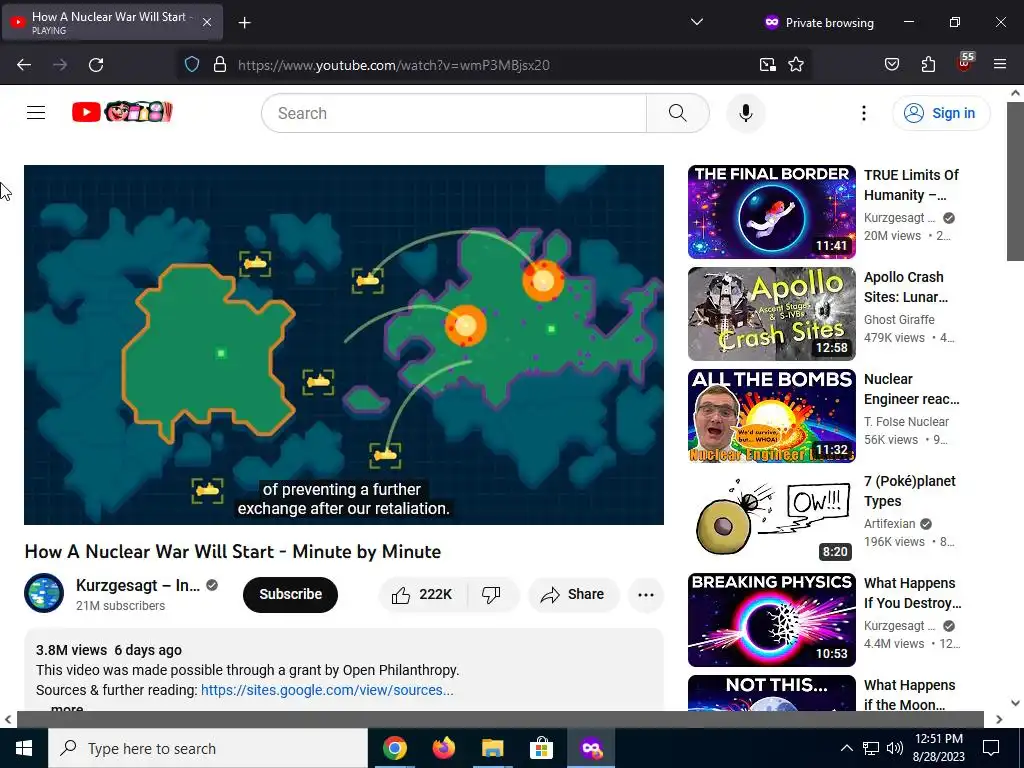Open BREAKING PHYSICS video thumbnail
This screenshot has width=1024, height=768.
click(771, 619)
